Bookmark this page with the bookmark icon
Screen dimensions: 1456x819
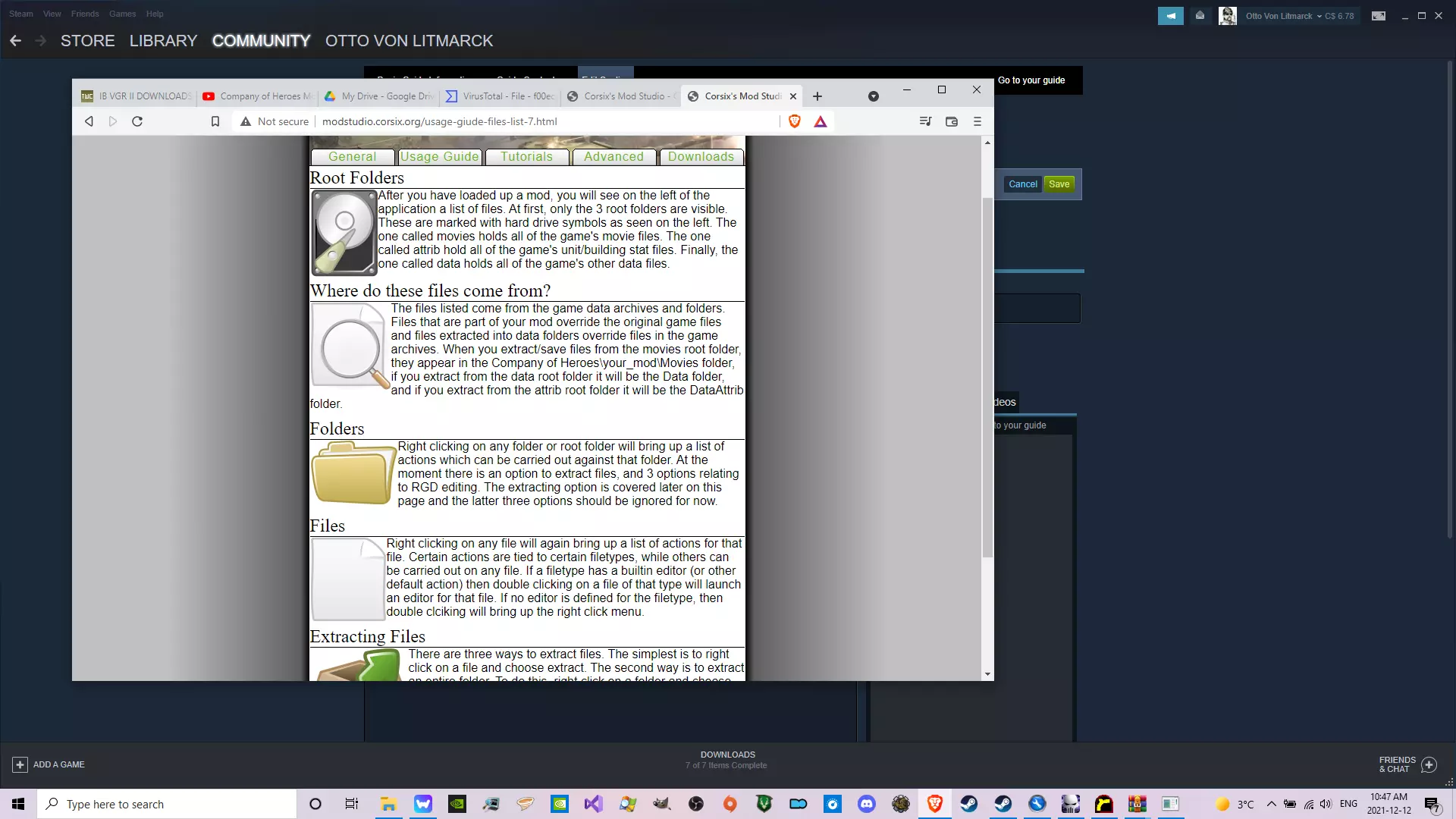coord(215,121)
